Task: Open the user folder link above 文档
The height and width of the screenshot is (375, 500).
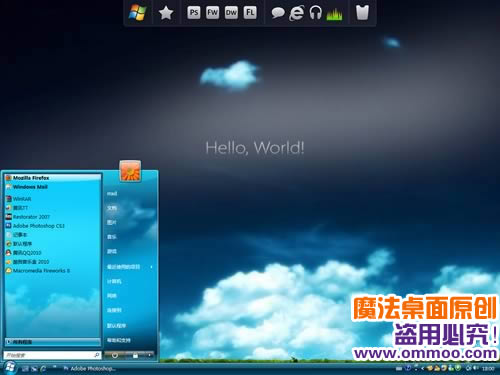Action: (x=112, y=194)
